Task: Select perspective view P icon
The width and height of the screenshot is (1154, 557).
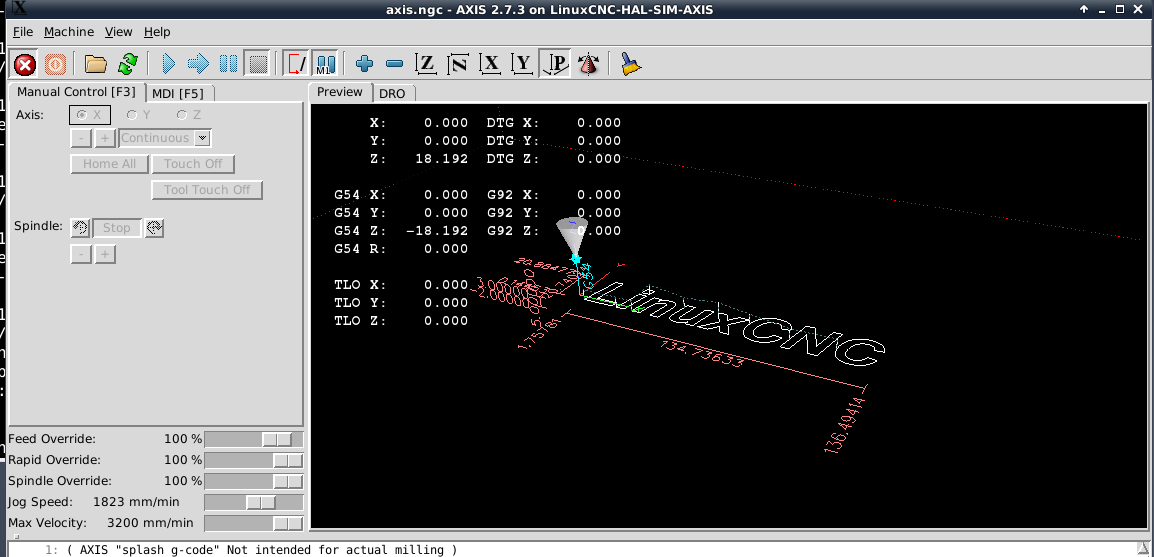Action: point(555,64)
